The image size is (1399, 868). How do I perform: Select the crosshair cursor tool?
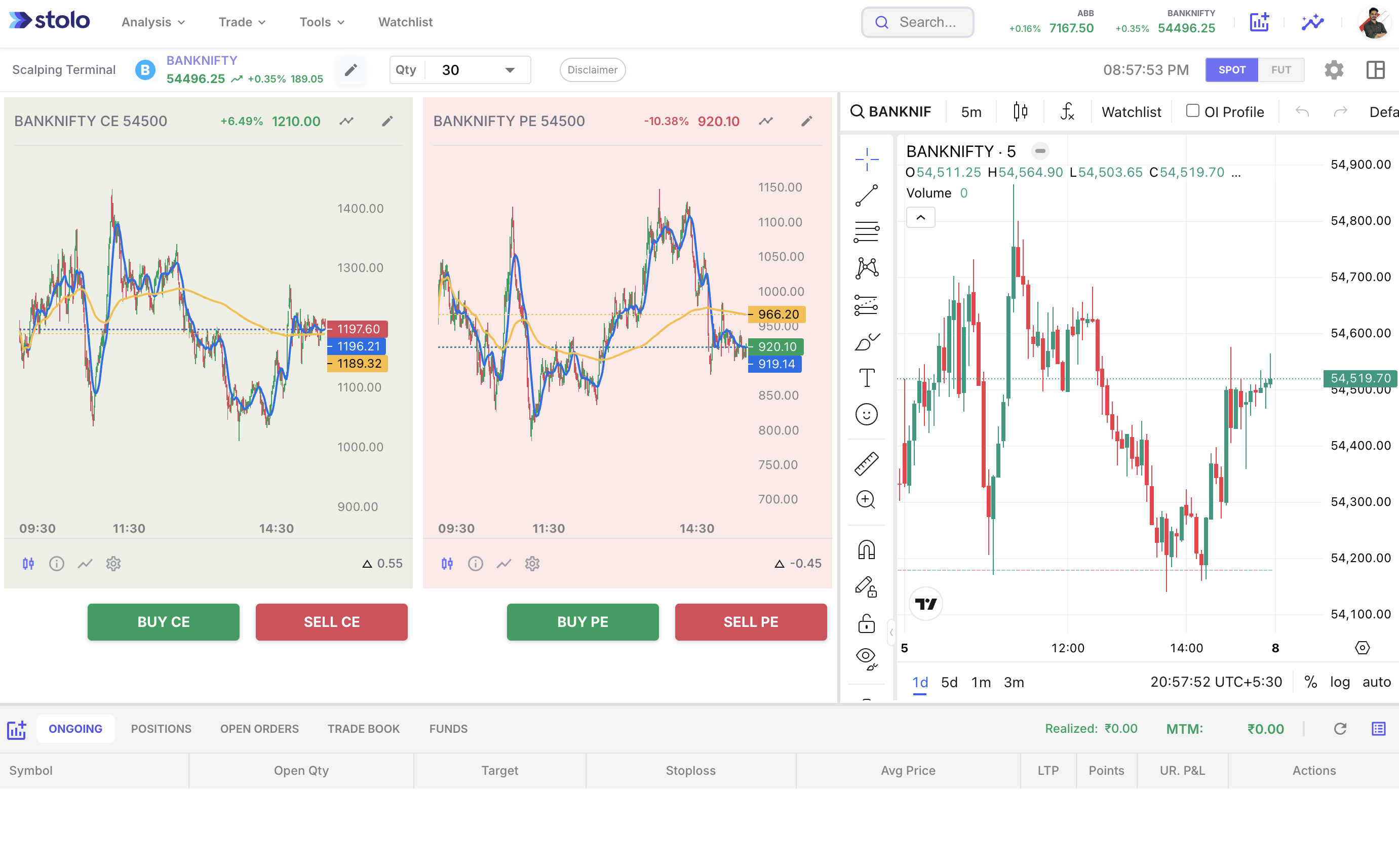pyautogui.click(x=866, y=159)
